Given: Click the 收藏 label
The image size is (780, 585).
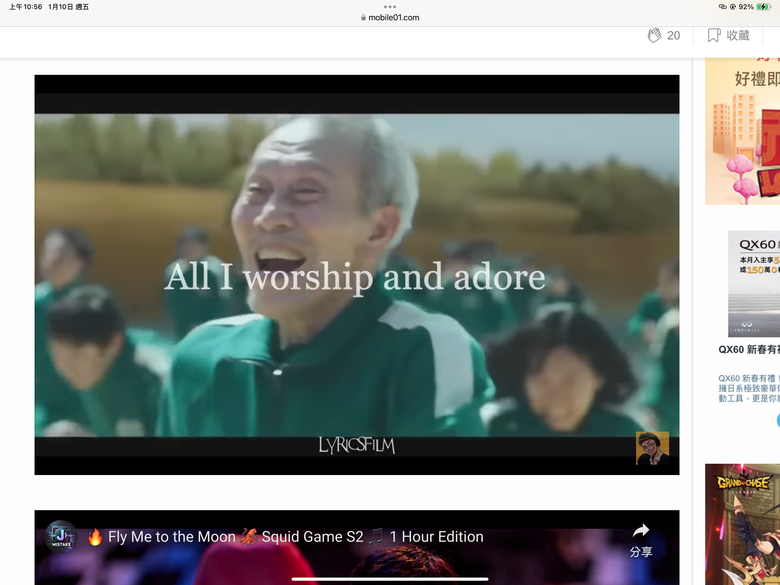Looking at the screenshot, I should [x=738, y=35].
